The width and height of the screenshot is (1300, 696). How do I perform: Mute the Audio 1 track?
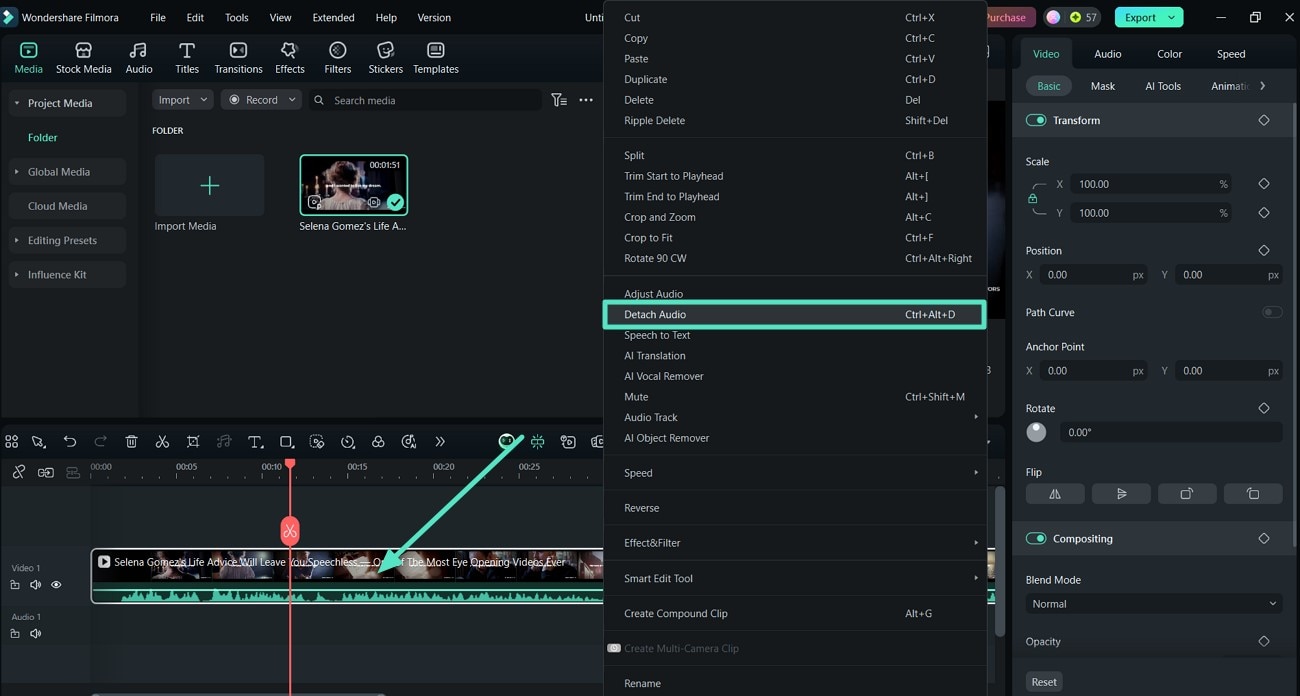point(35,634)
